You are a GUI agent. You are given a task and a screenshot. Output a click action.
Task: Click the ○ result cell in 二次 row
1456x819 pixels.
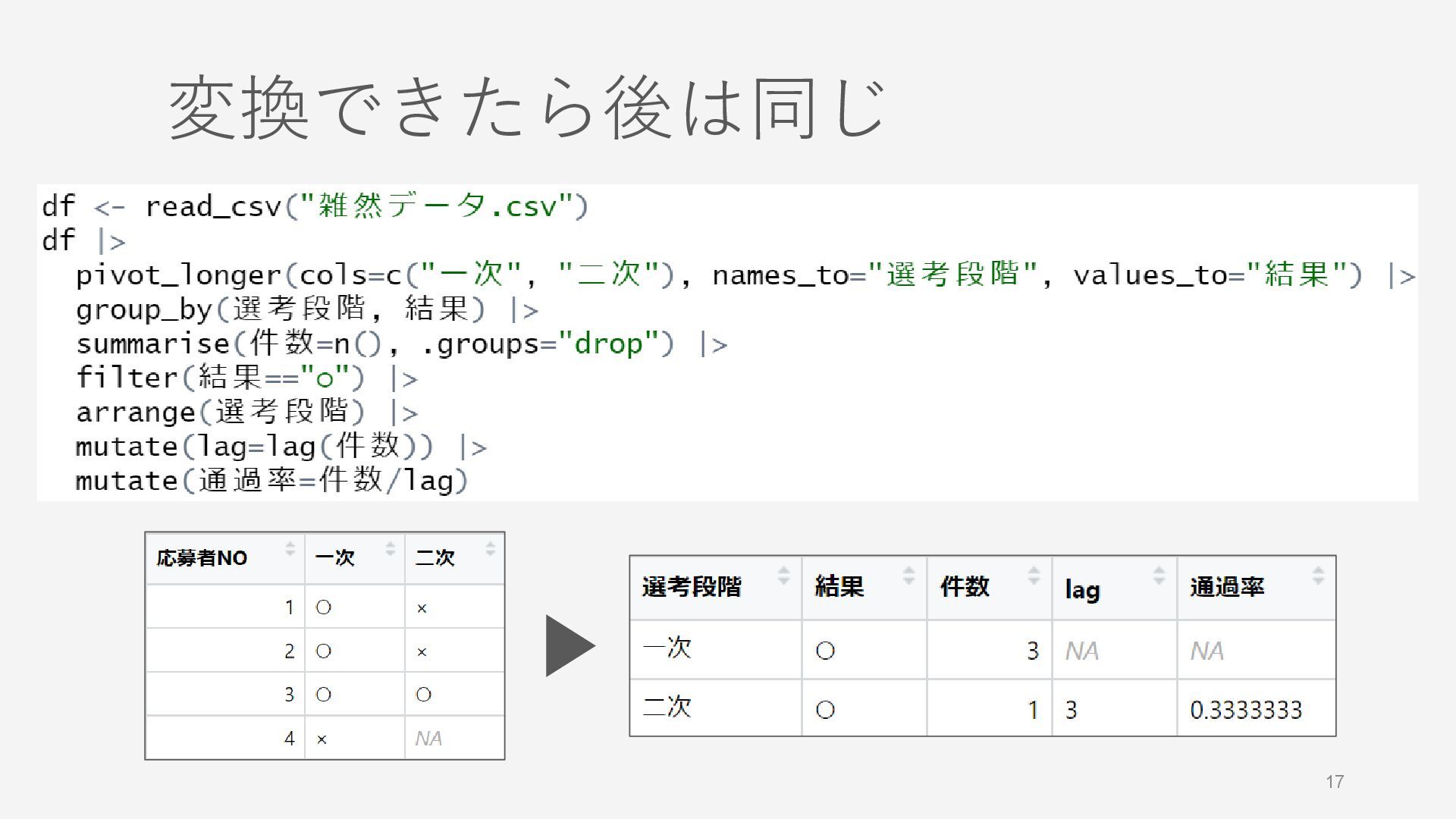pyautogui.click(x=825, y=710)
